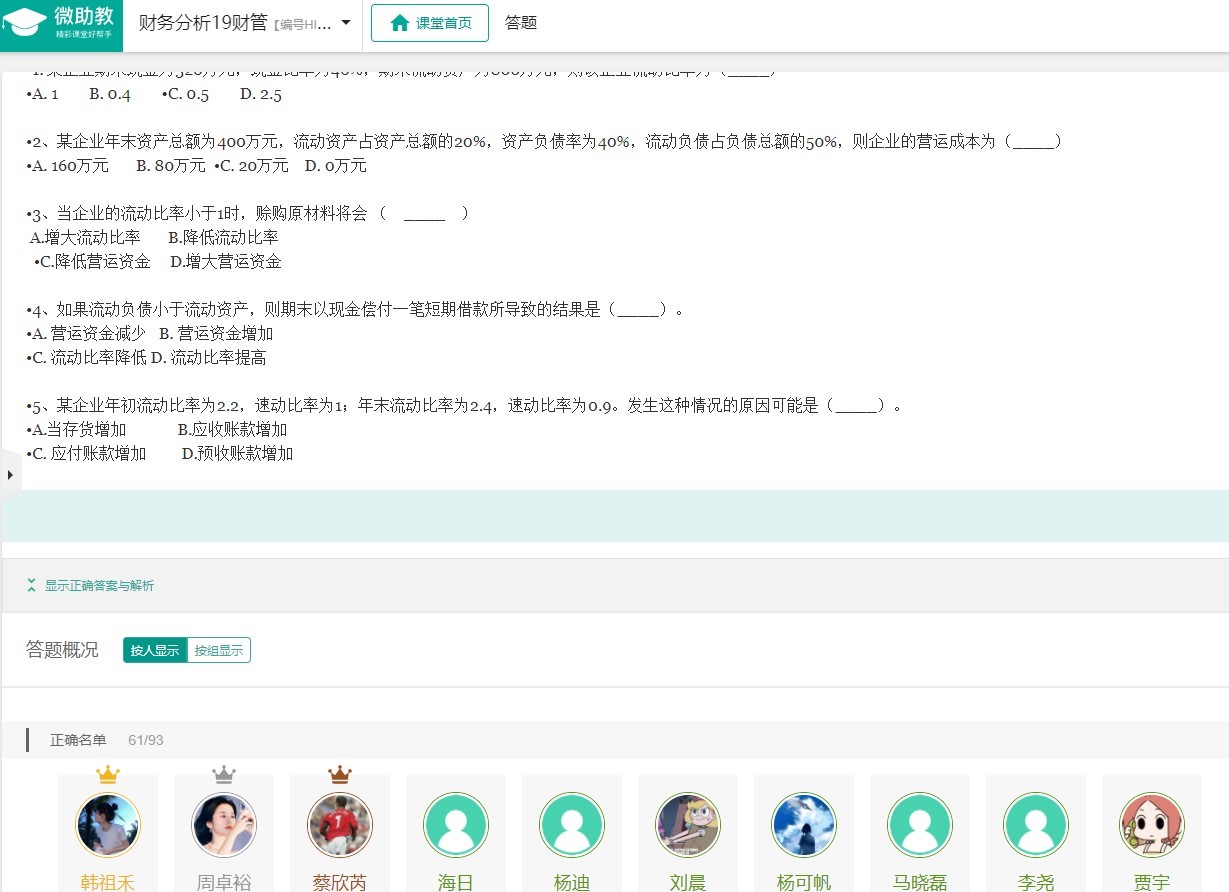The height and width of the screenshot is (892, 1229).
Task: Click 李尧's default avatar icon
Action: [x=1036, y=825]
